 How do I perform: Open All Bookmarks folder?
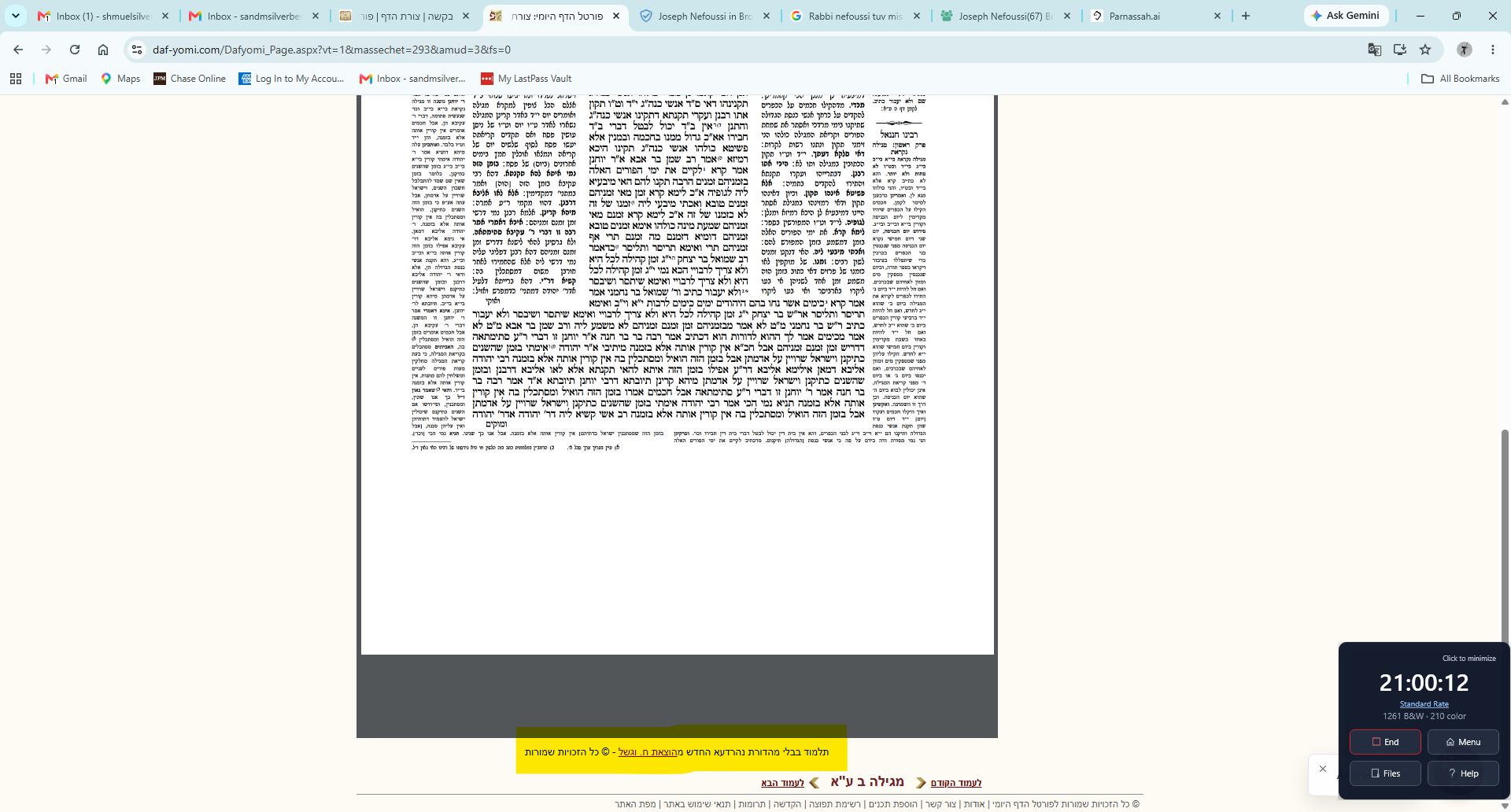[x=1461, y=79]
